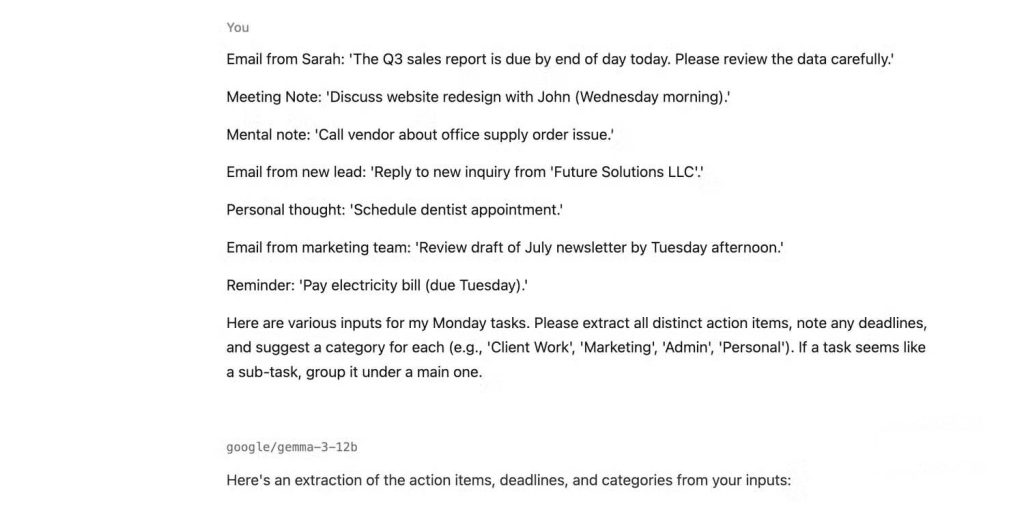Click the 'Here's an extraction' response line
This screenshot has height=507, width=1024.
pos(509,481)
